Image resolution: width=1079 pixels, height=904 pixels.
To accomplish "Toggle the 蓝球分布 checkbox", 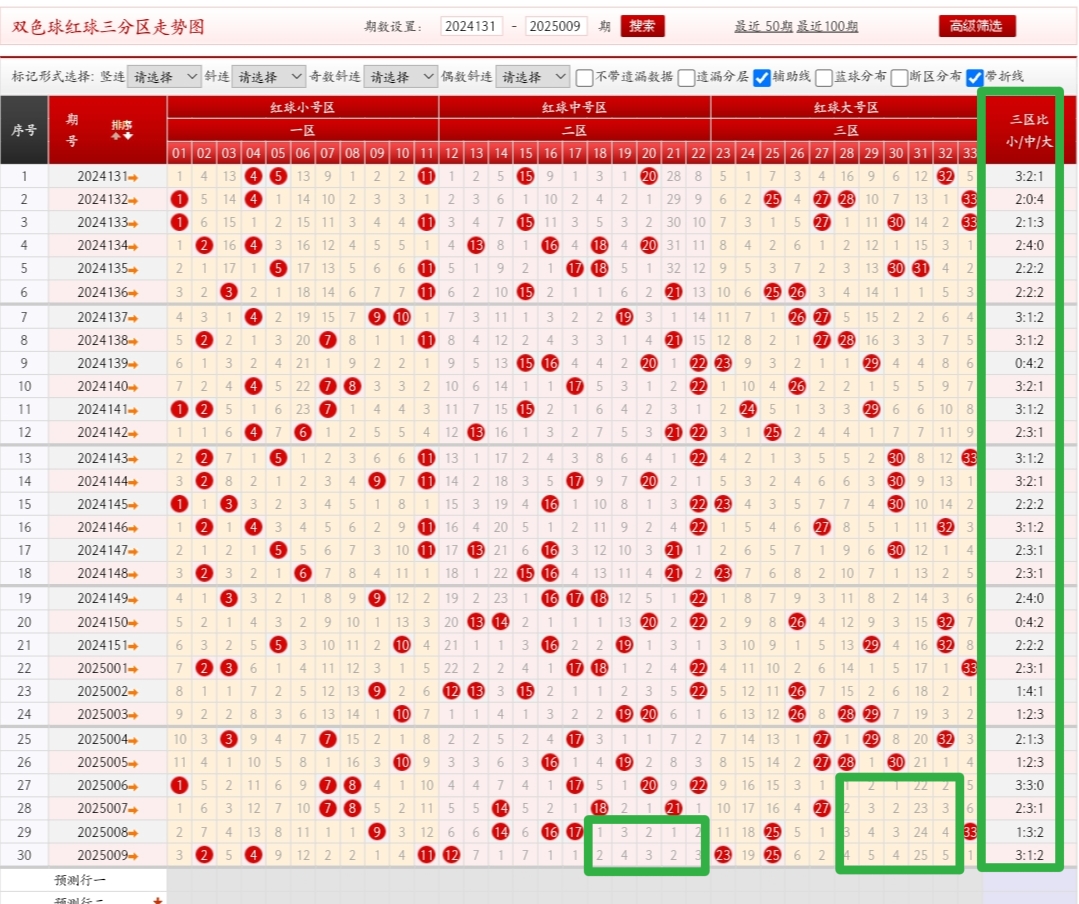I will (x=824, y=77).
